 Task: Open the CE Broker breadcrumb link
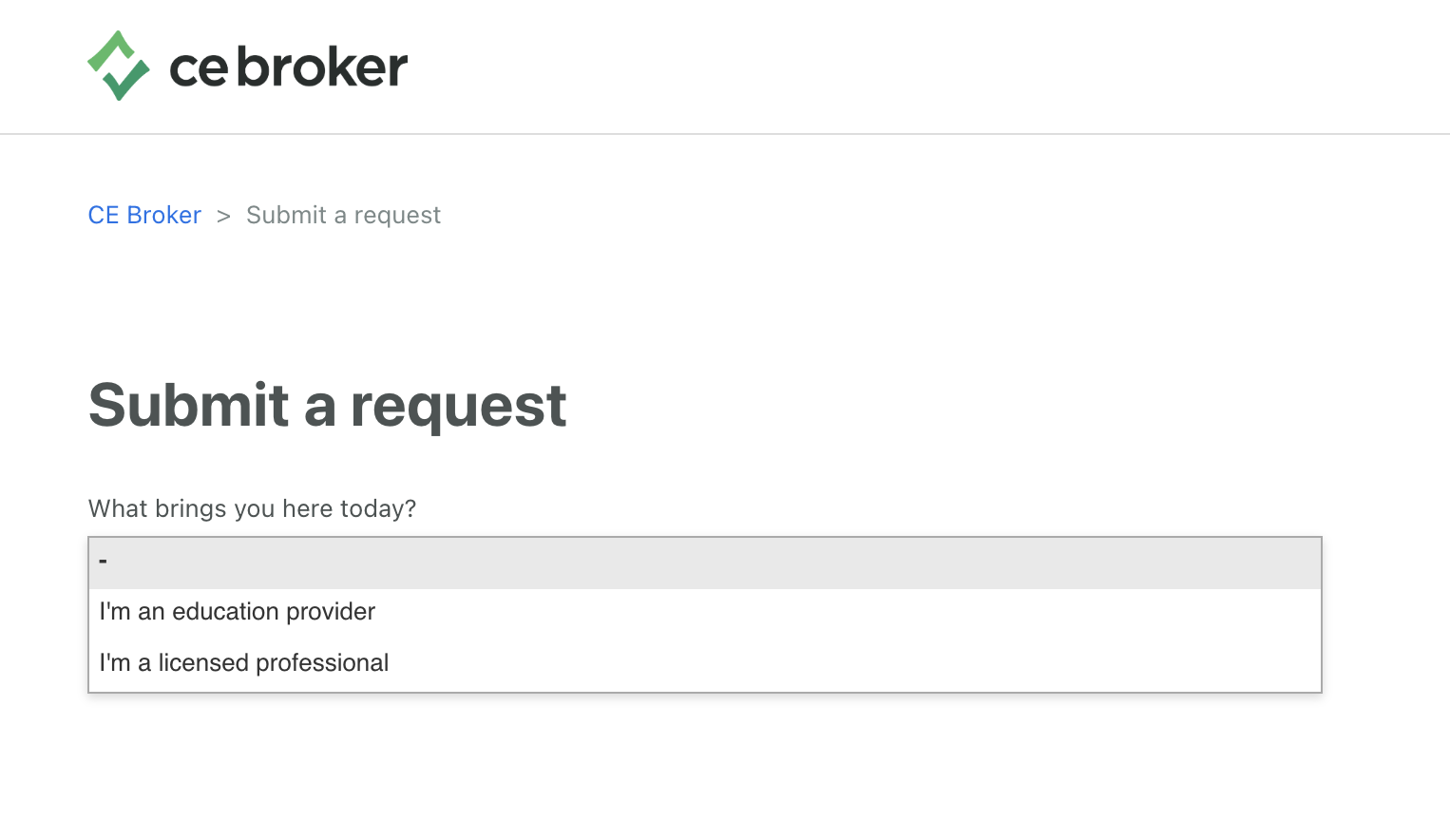144,215
